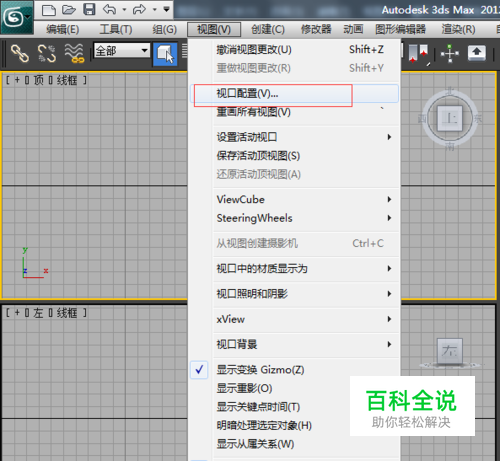Open the 图形编辑器 menu

point(400,29)
